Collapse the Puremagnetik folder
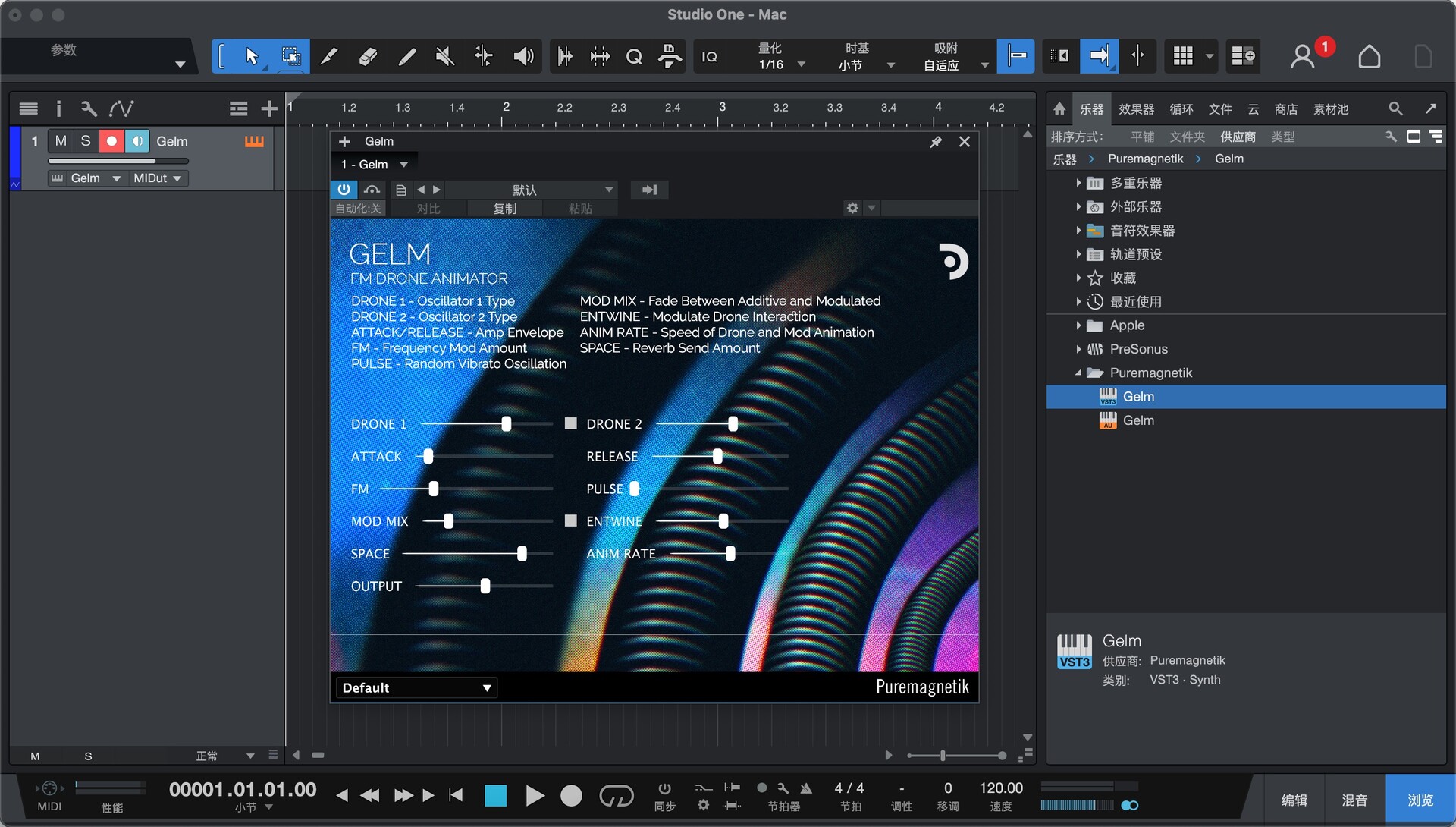The image size is (1456, 827). pos(1078,373)
